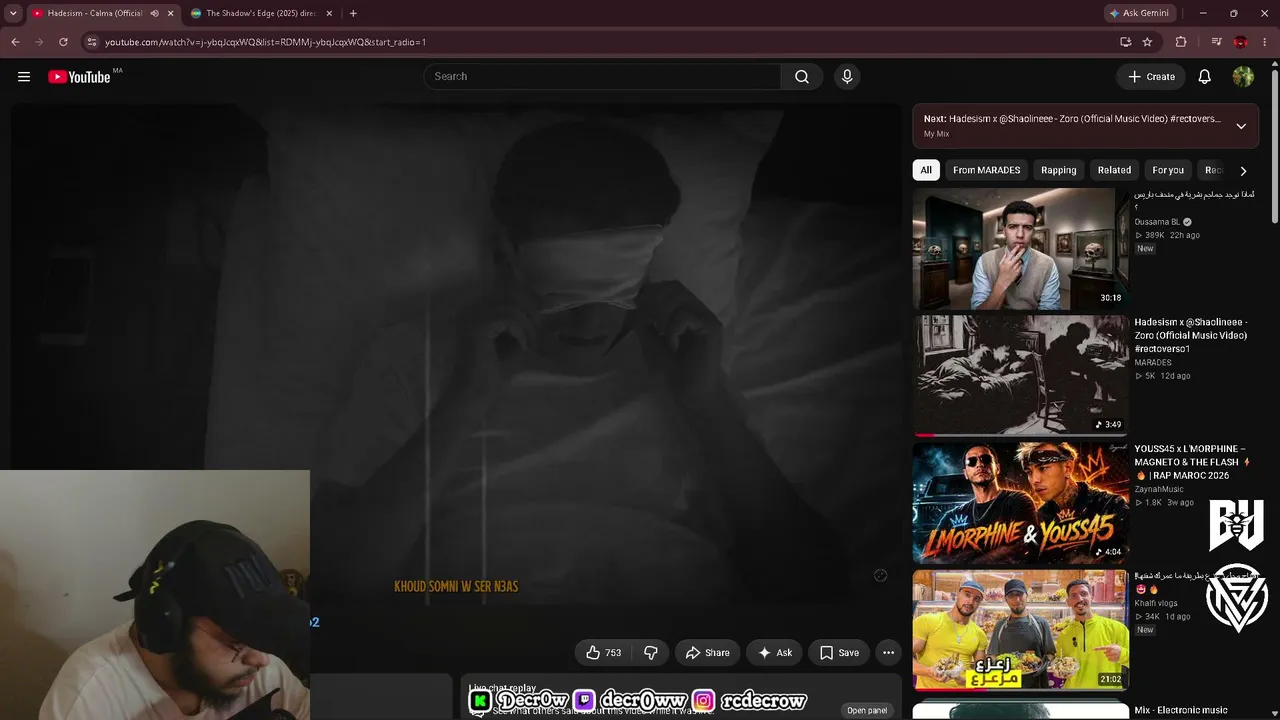The height and width of the screenshot is (720, 1280).
Task: Like the video with 753 likes
Action: 603,653
